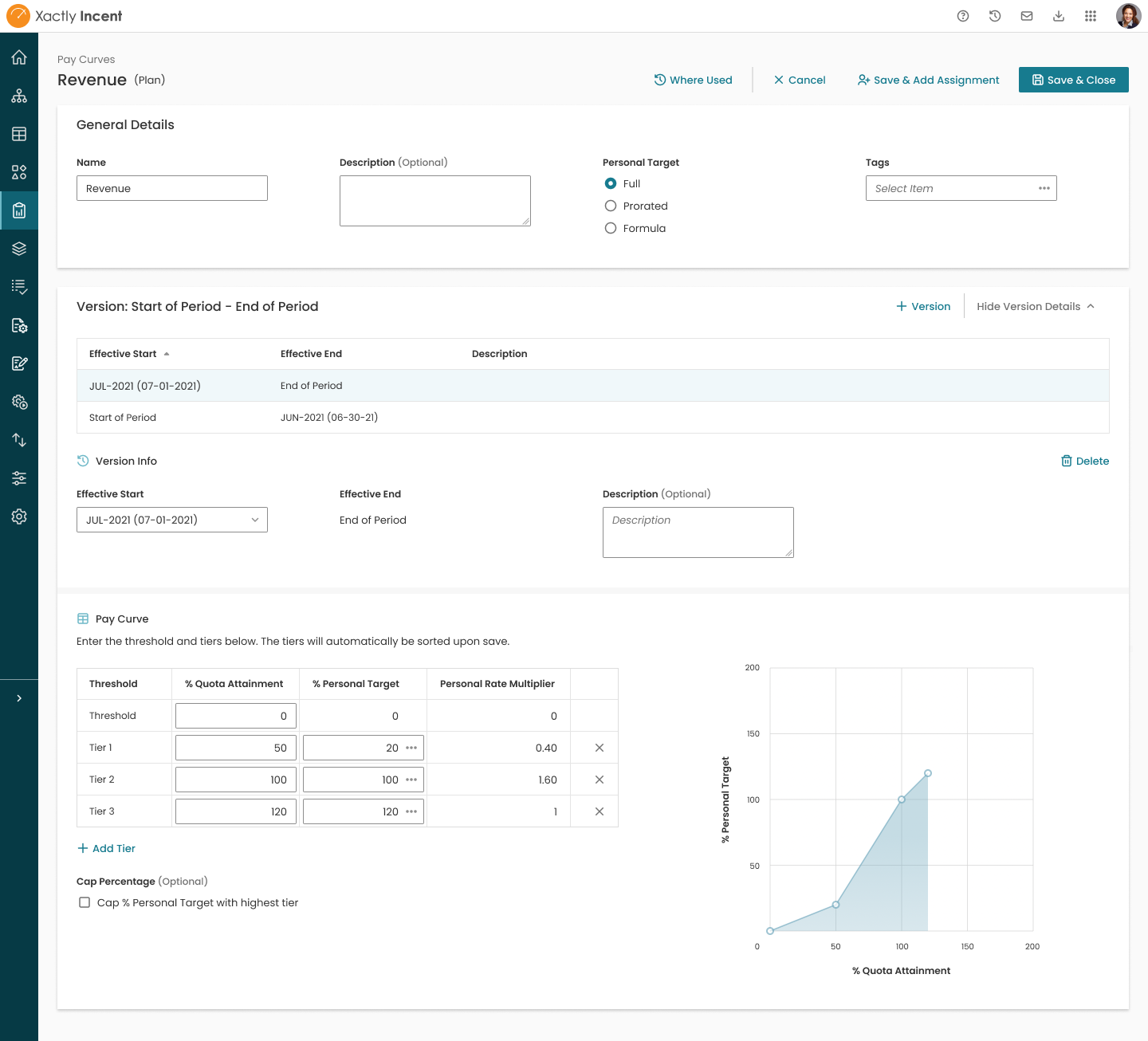Click the Save & Close button
This screenshot has height=1041, width=1148.
(x=1073, y=80)
